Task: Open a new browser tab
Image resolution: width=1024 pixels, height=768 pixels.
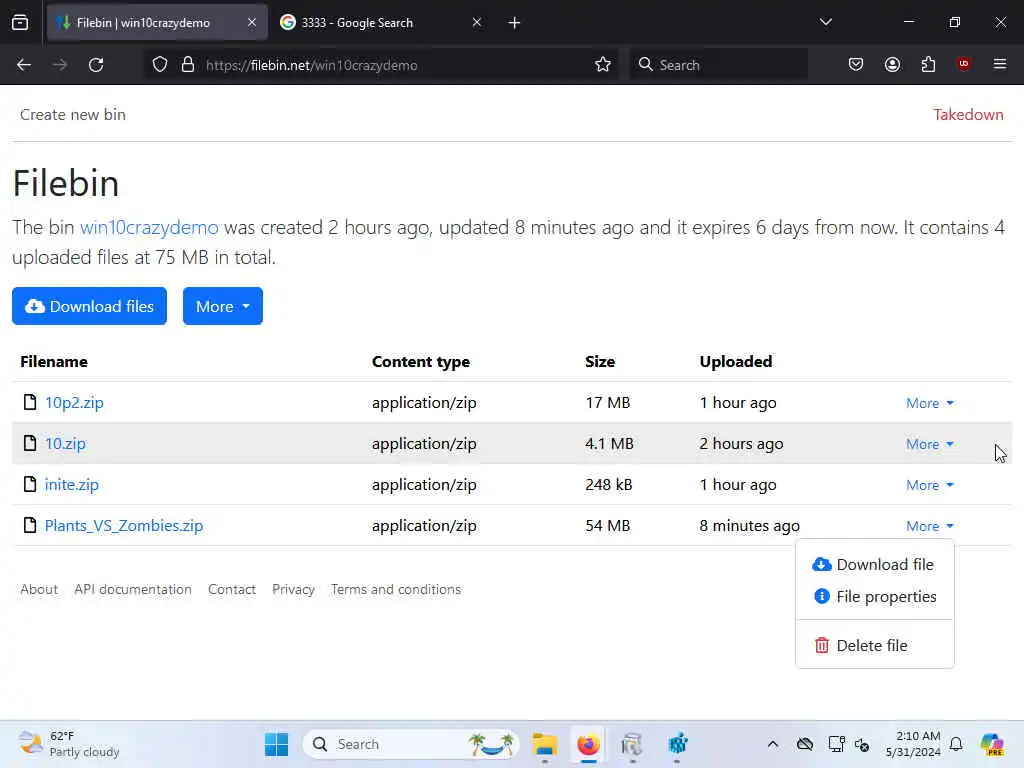Action: pyautogui.click(x=515, y=23)
